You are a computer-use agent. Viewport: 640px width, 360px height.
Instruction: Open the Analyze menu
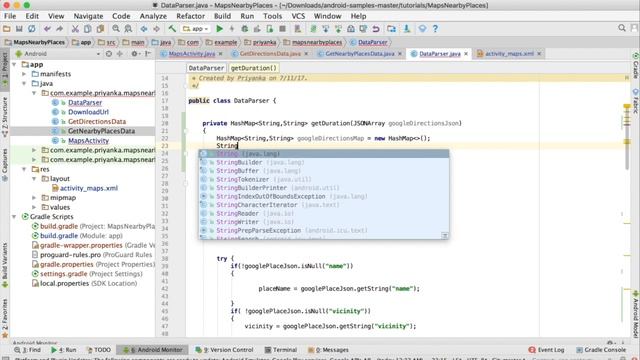coord(153,16)
